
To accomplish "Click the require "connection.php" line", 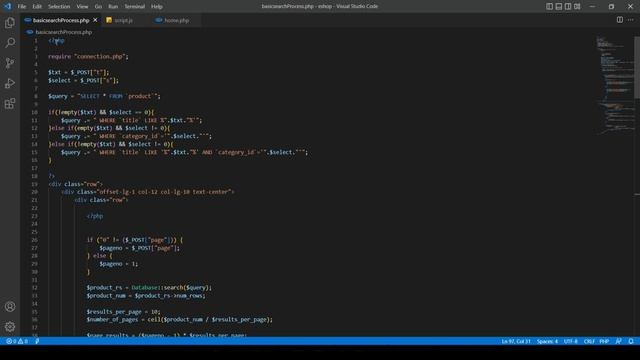I will (88, 56).
